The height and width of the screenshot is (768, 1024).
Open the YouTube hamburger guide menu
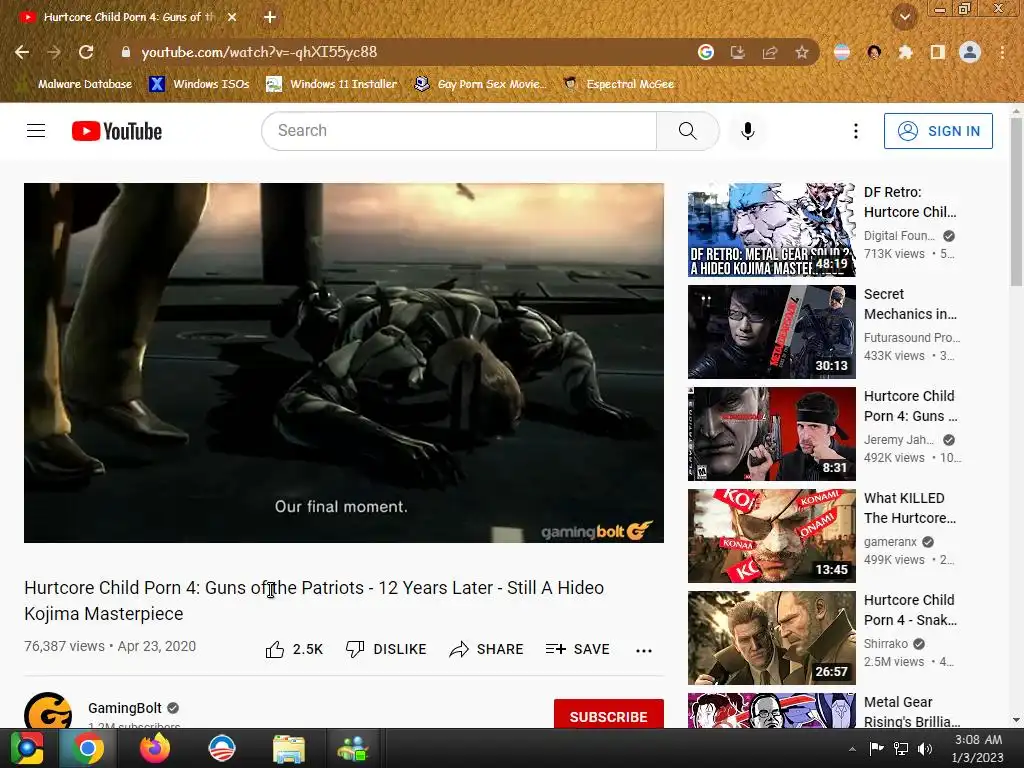36,131
